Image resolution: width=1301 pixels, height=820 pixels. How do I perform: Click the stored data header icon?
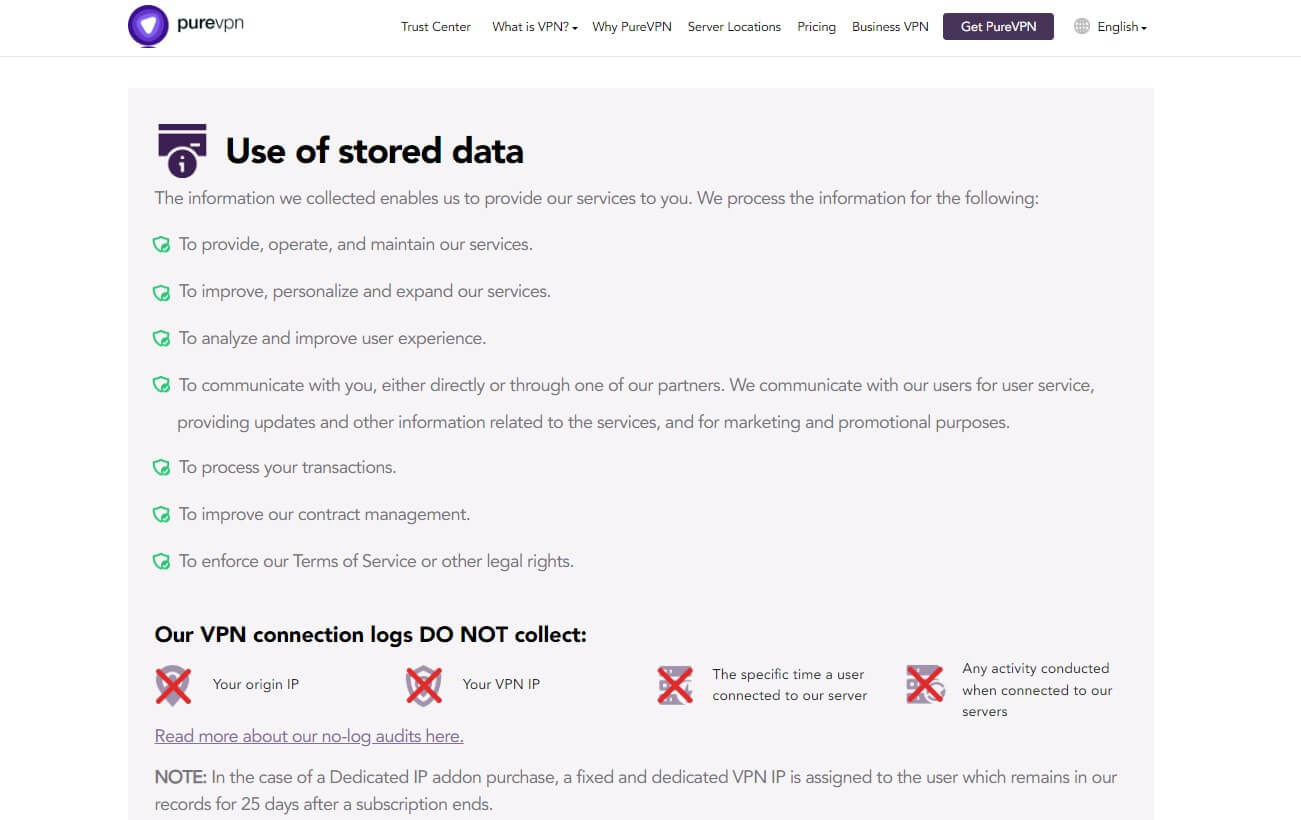pos(181,149)
